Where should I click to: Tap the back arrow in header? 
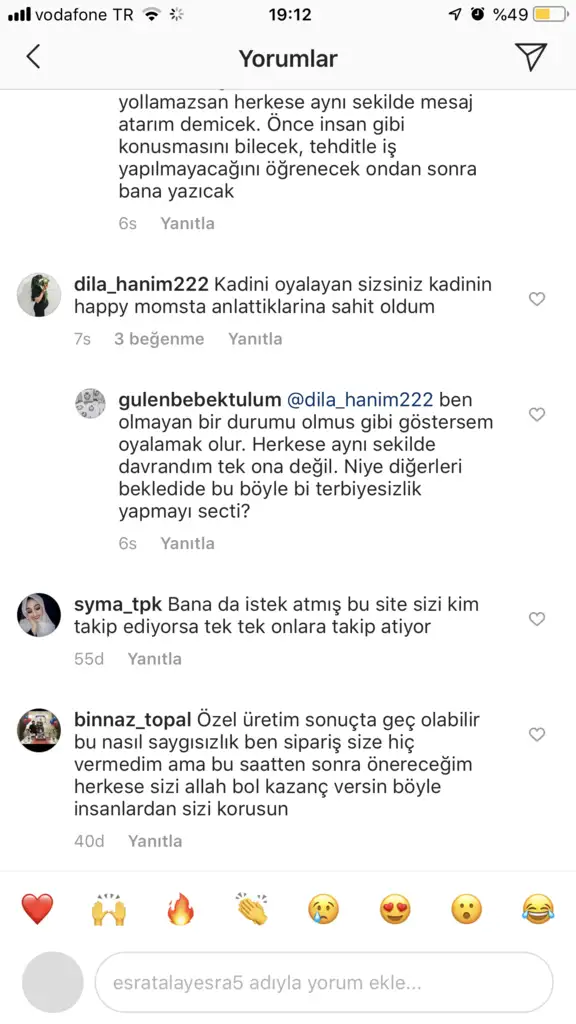pos(33,57)
